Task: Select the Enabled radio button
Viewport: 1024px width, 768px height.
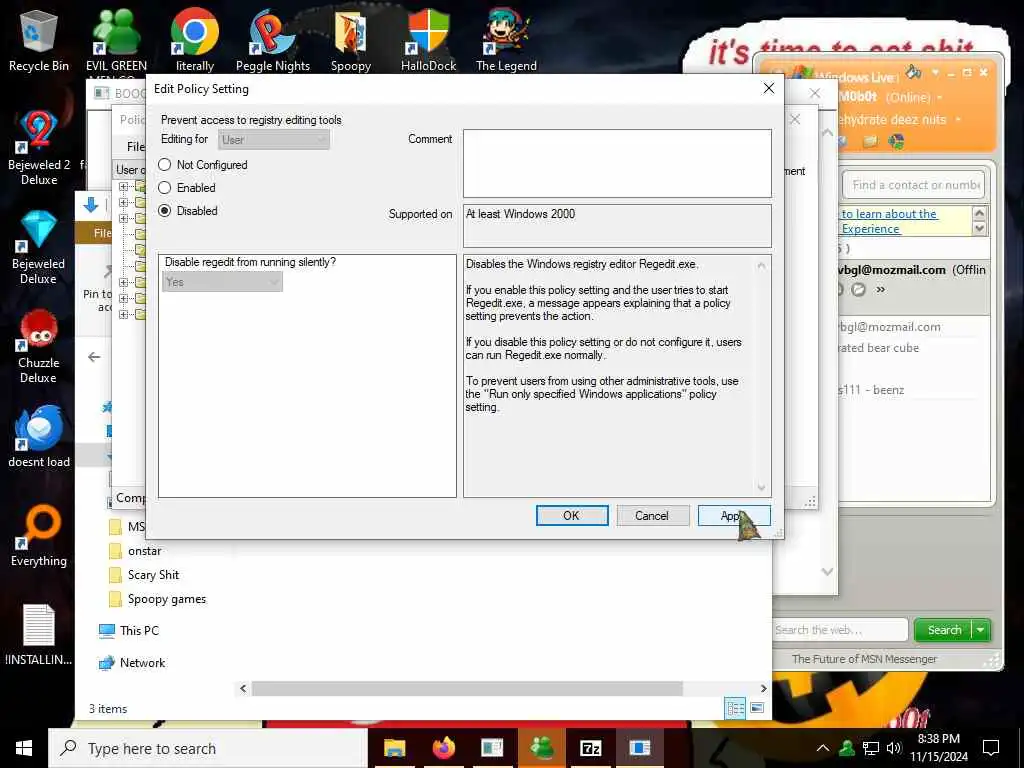Action: click(x=165, y=187)
